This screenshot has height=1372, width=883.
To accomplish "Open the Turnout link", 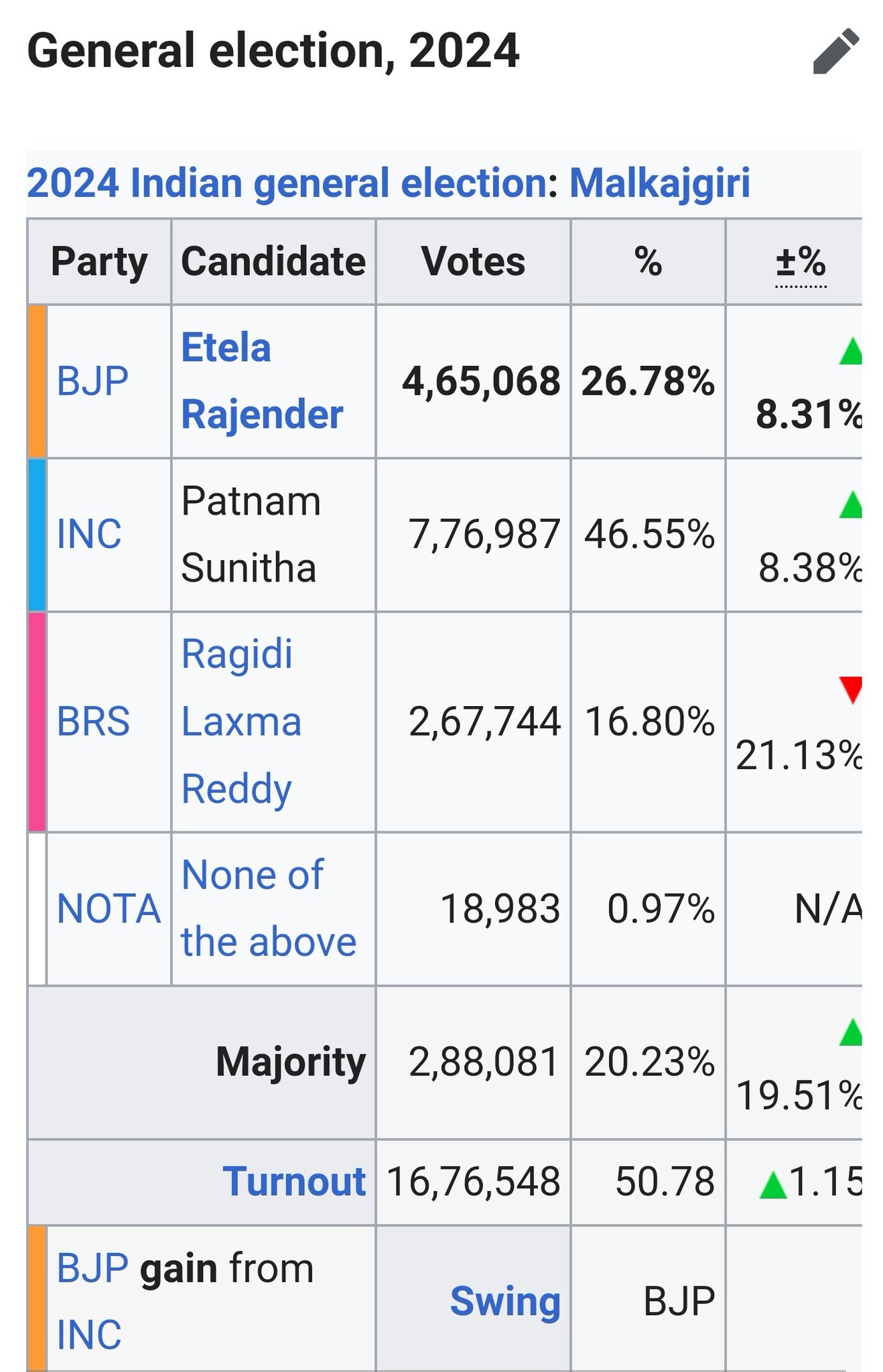I will pos(294,1181).
